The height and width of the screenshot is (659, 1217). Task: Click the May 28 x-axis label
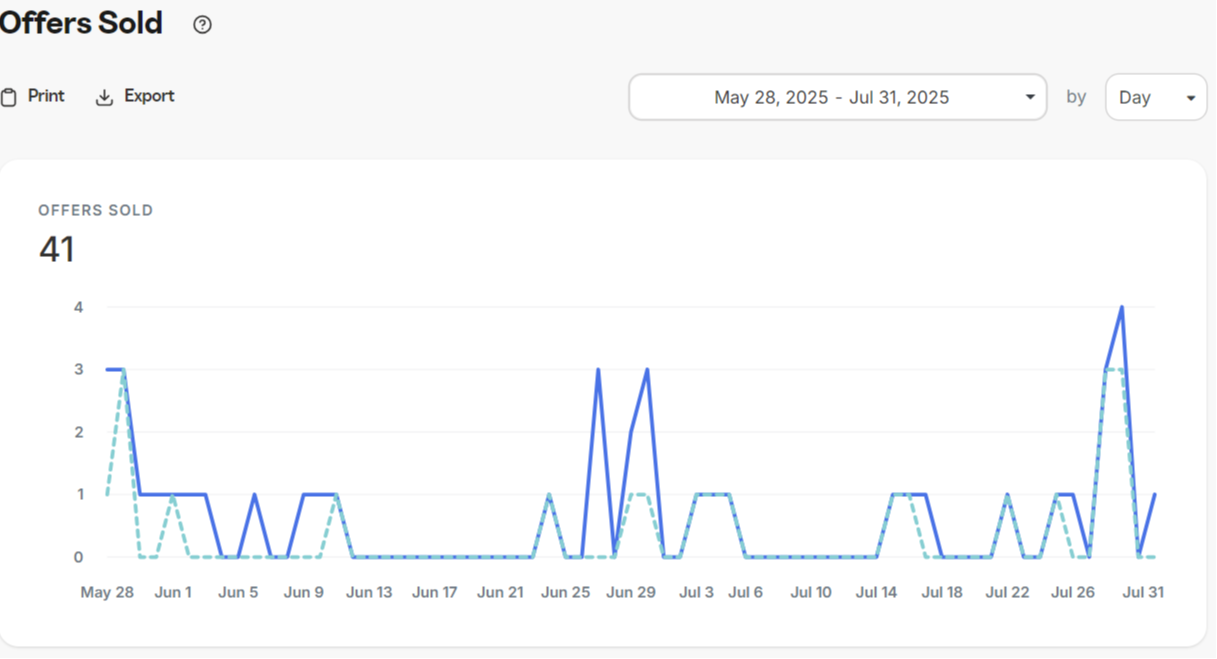pyautogui.click(x=107, y=592)
